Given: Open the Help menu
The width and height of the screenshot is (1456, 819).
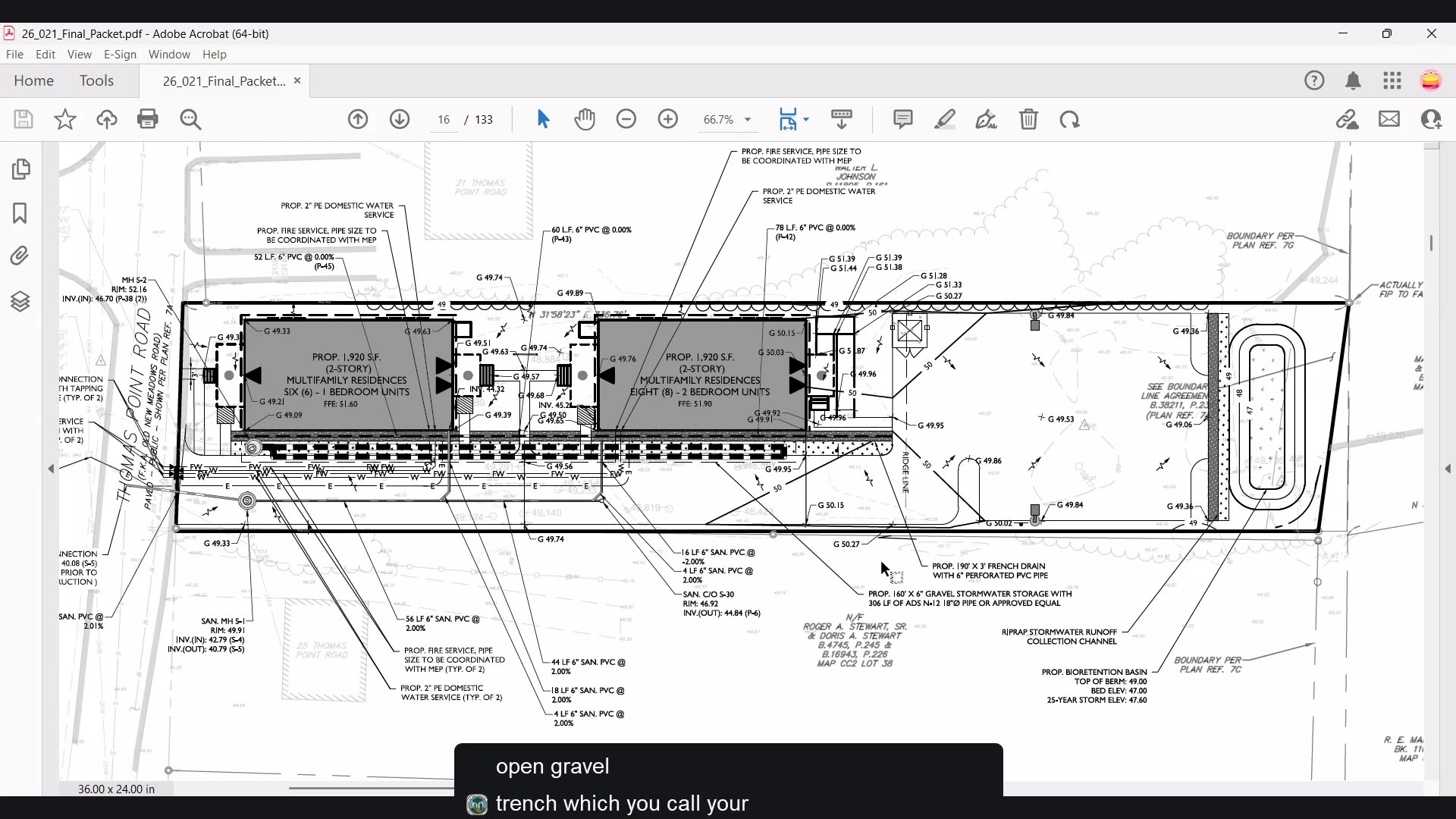Looking at the screenshot, I should coord(215,55).
